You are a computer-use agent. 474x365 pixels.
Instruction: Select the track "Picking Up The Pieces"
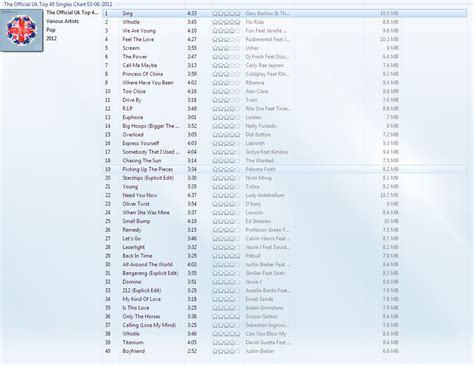pyautogui.click(x=148, y=169)
